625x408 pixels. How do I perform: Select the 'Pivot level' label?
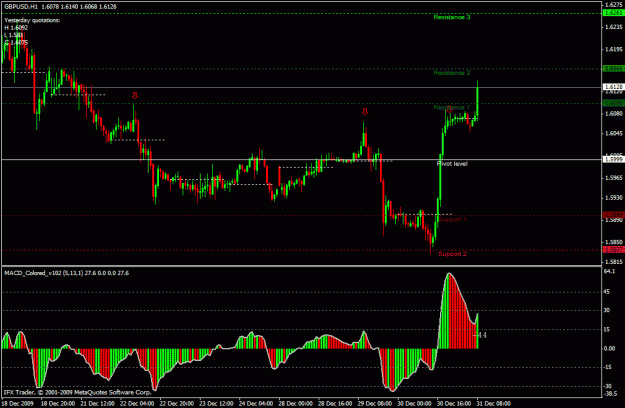pyautogui.click(x=452, y=163)
